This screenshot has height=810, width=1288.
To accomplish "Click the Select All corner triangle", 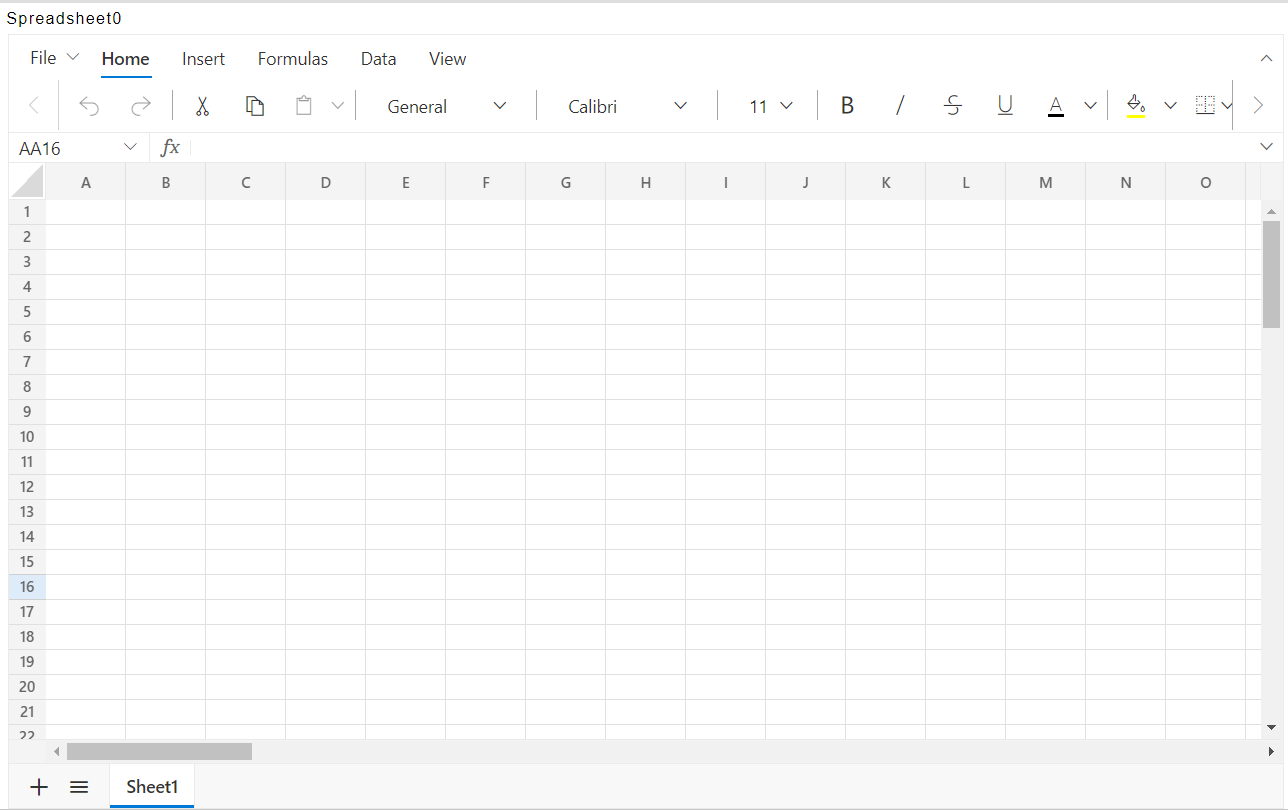I will pos(28,182).
